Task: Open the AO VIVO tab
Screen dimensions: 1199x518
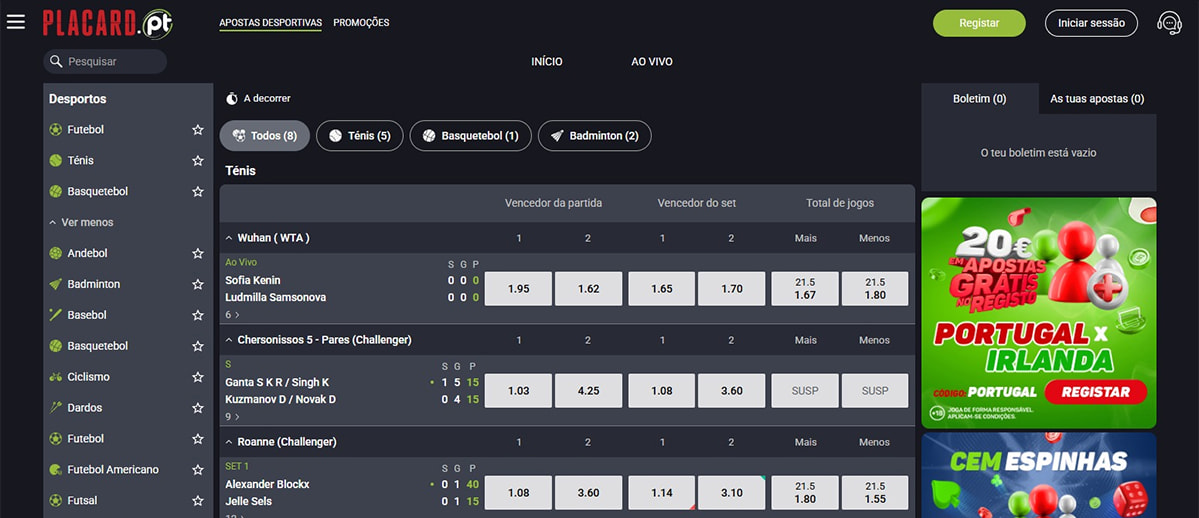Action: 651,62
